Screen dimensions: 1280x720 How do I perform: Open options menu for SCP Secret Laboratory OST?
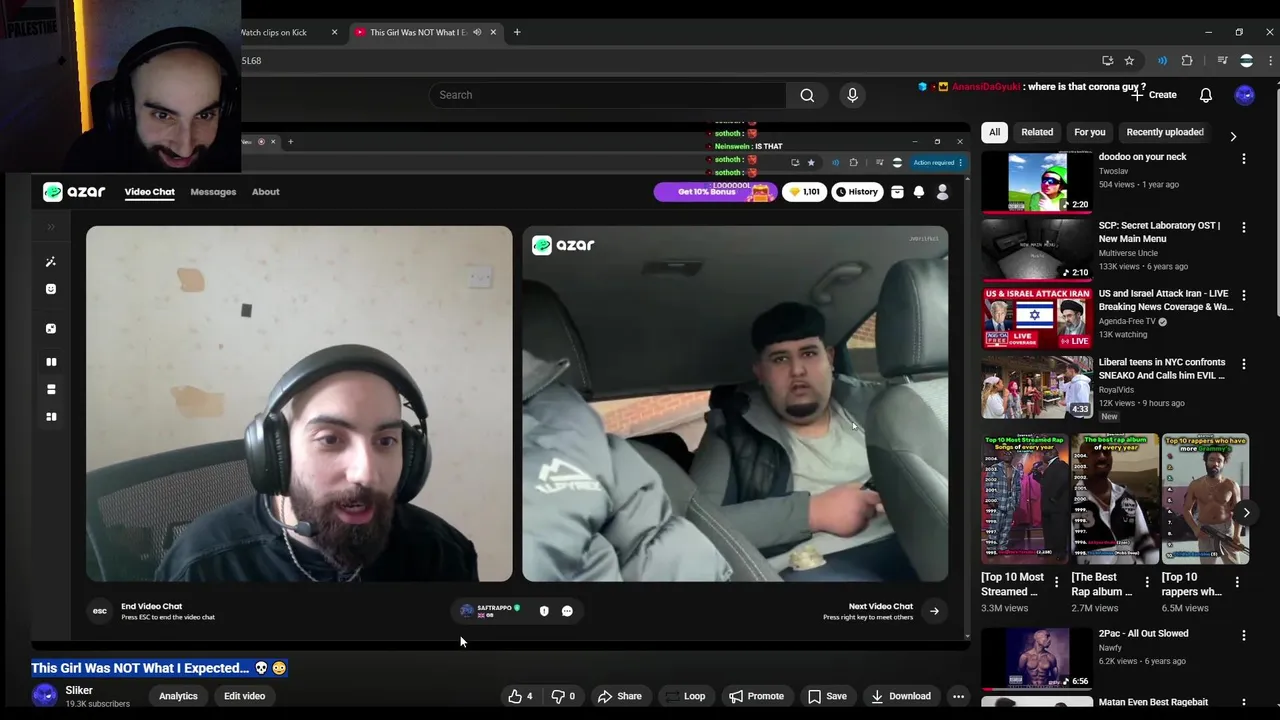point(1244,228)
